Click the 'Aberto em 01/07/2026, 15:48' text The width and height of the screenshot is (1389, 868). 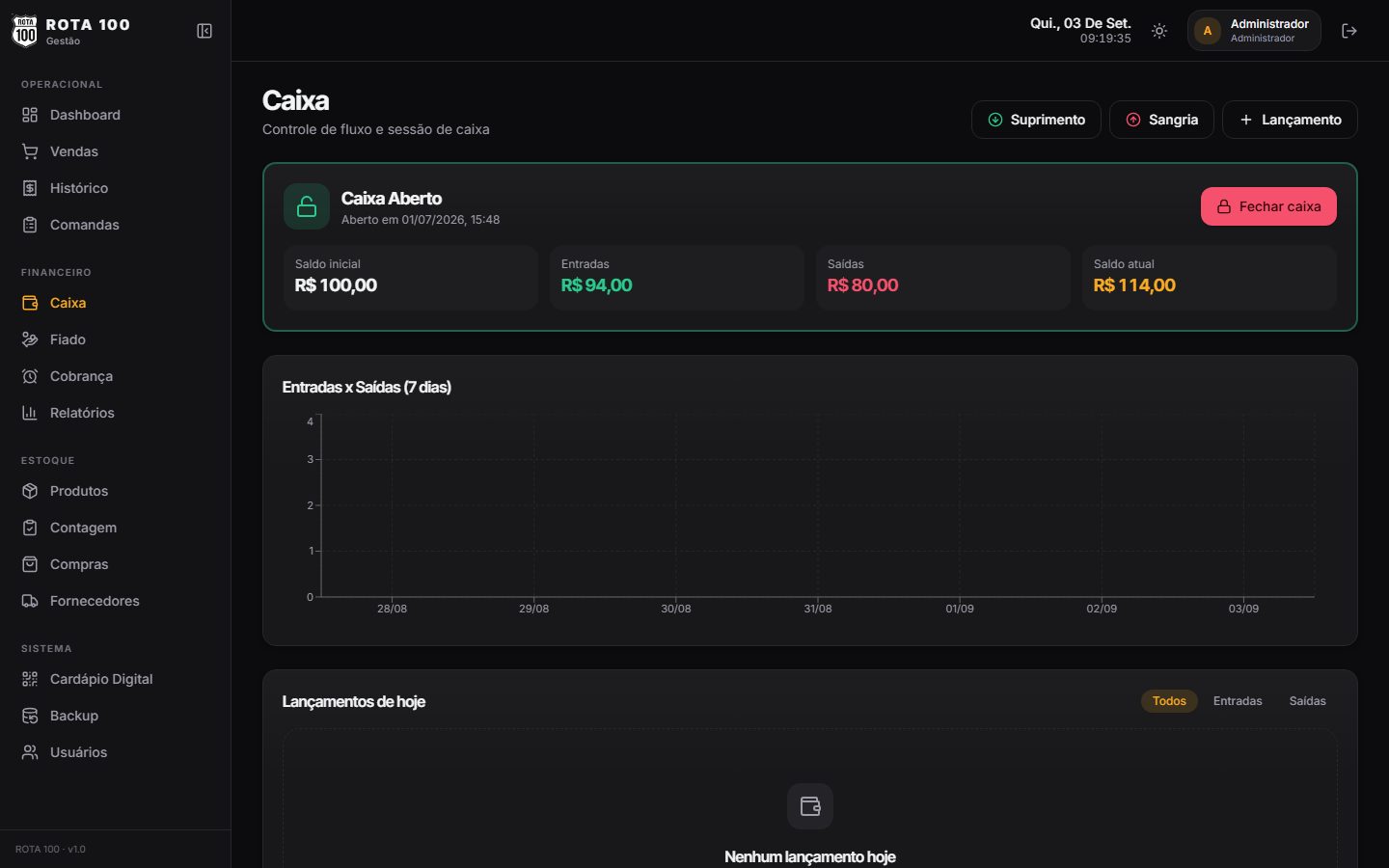[x=421, y=220]
